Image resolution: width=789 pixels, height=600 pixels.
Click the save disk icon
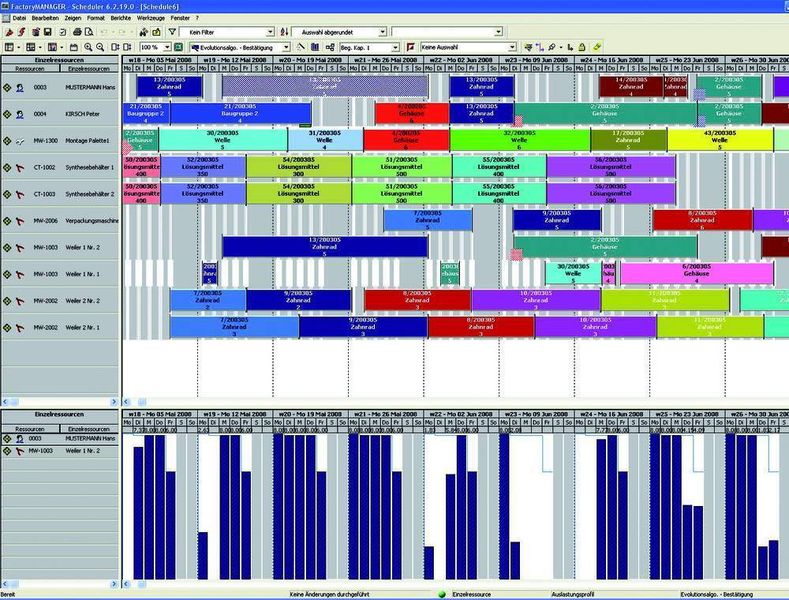pos(47,32)
